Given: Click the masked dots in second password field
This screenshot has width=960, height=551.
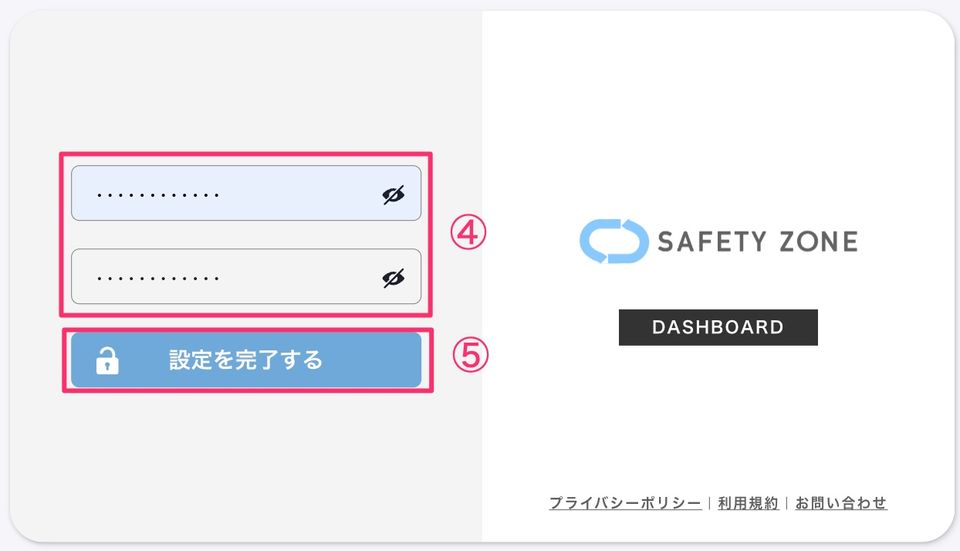Looking at the screenshot, I should pyautogui.click(x=158, y=279).
